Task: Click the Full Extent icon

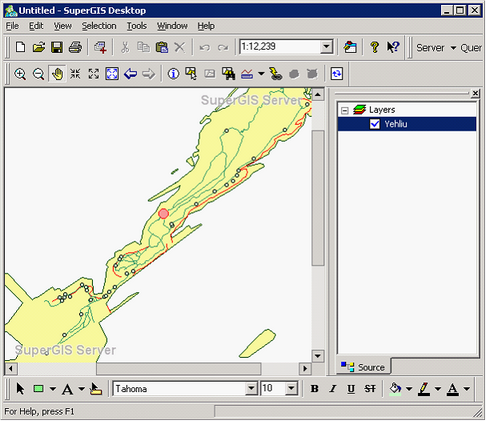Action: coord(112,74)
